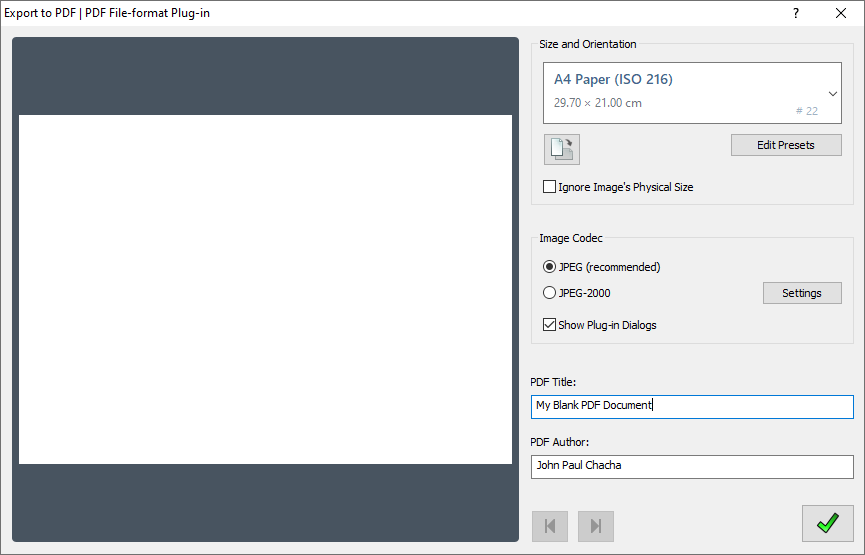This screenshot has width=865, height=555.
Task: Select the JPEG (recommended) codec option
Action: 549,267
